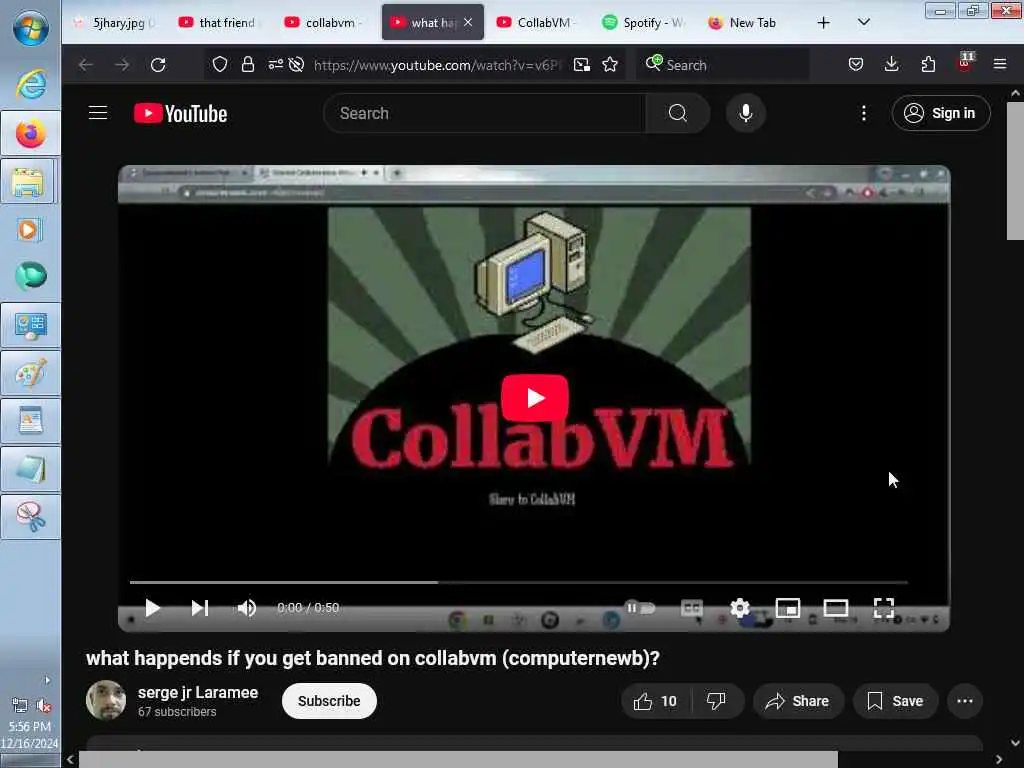Open the Notepad taskbar icon

tap(31, 469)
